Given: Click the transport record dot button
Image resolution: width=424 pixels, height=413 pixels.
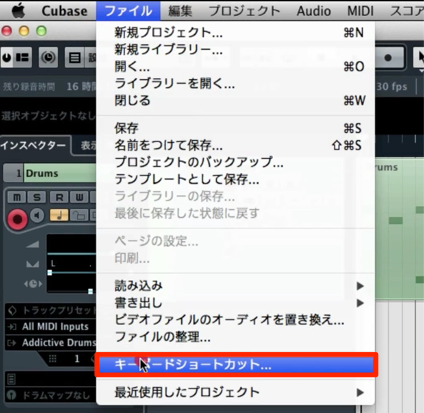Looking at the screenshot, I should pyautogui.click(x=388, y=58).
